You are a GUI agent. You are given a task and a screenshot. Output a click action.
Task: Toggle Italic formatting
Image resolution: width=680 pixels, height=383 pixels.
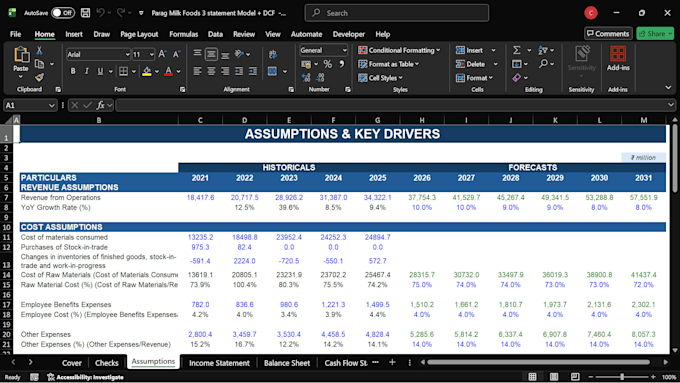[x=87, y=71]
